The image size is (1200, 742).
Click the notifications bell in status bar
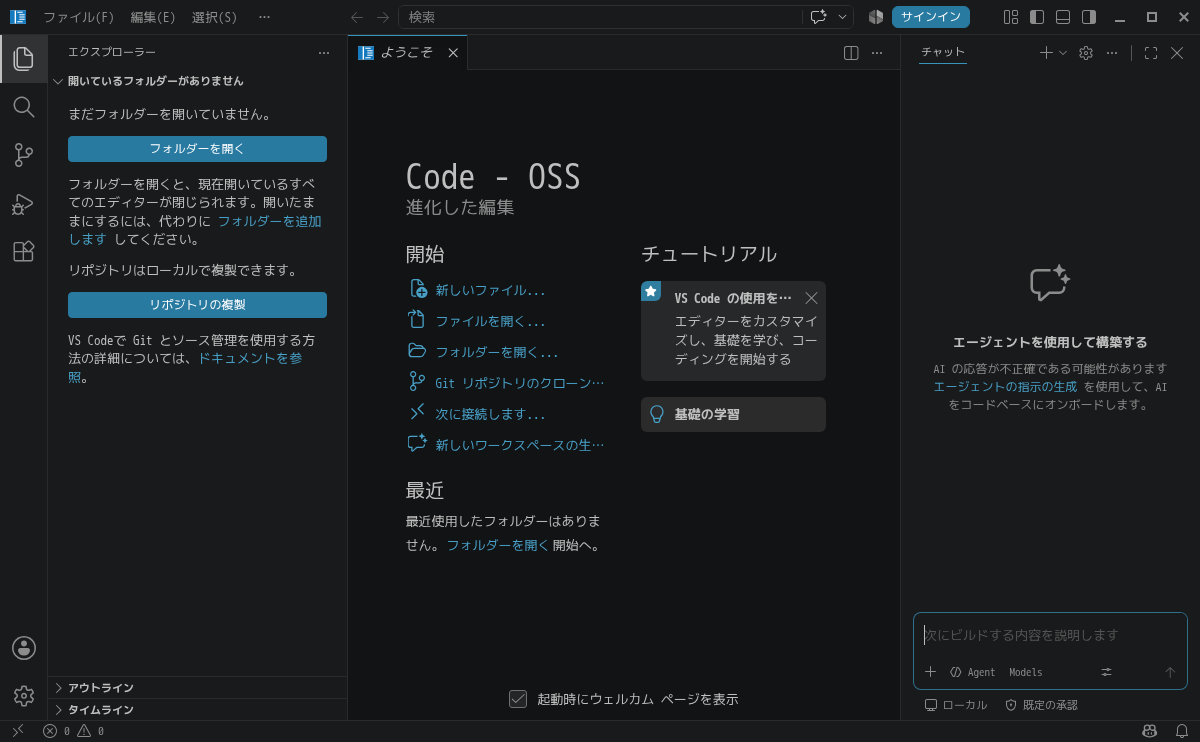click(x=1181, y=731)
